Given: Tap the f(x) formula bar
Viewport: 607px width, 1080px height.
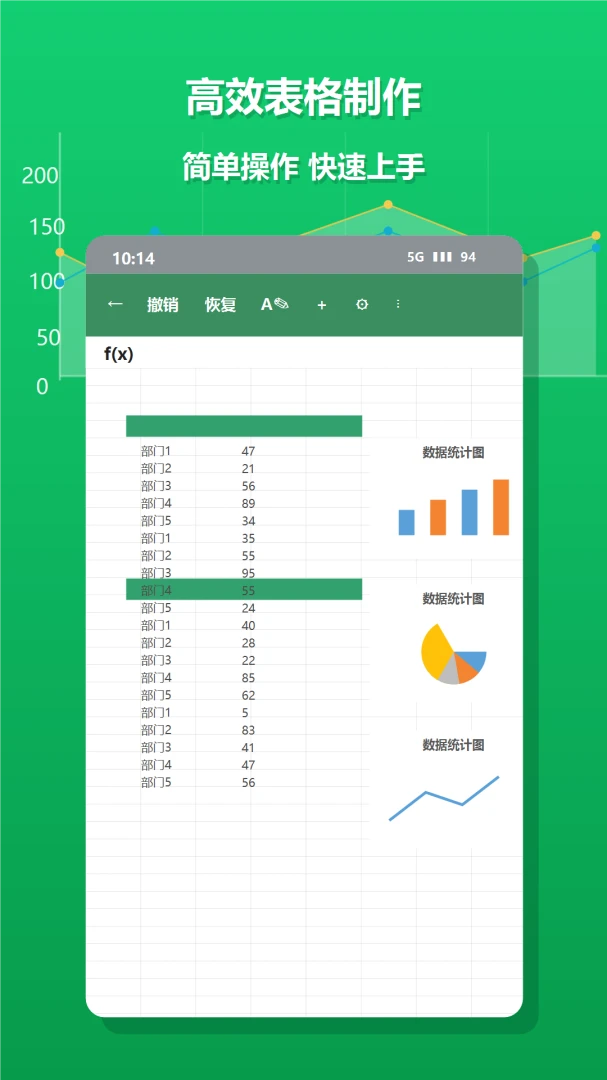Looking at the screenshot, I should [304, 354].
